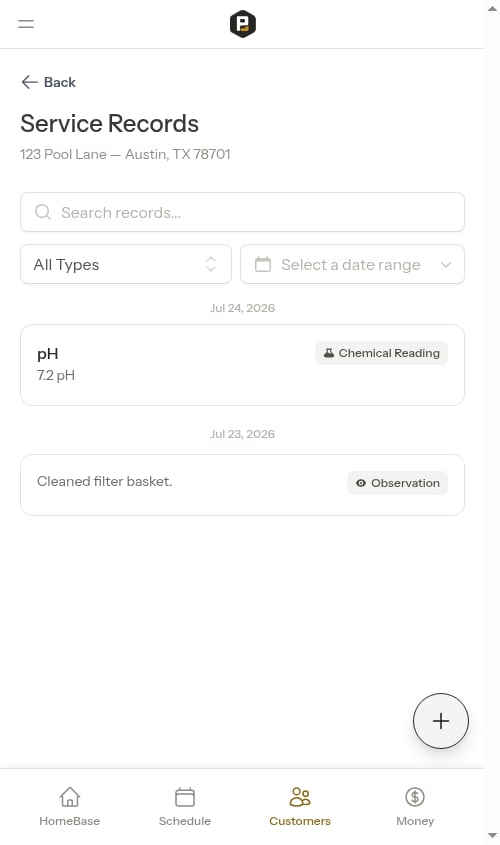The image size is (500, 845).
Task: Click the scrollbar down arrow
Action: click(x=492, y=836)
